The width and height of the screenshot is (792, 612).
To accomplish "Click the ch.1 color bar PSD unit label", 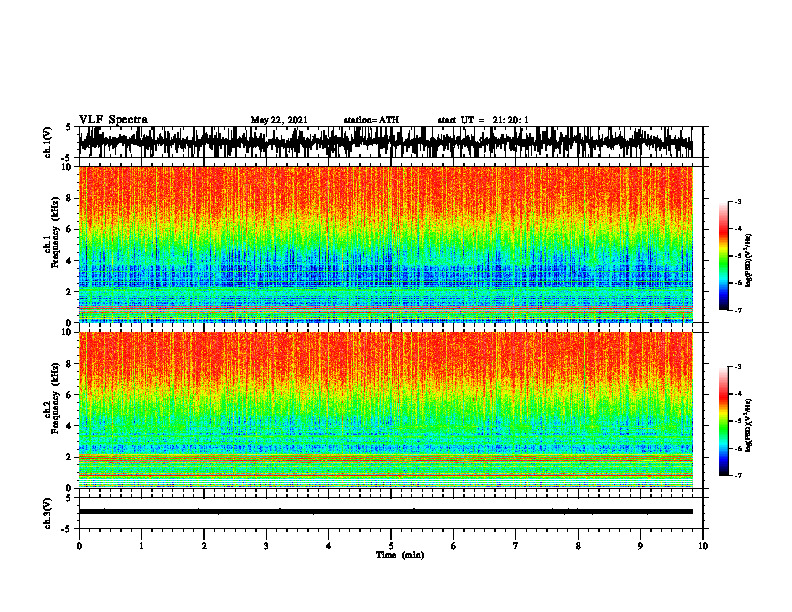I will [x=748, y=260].
